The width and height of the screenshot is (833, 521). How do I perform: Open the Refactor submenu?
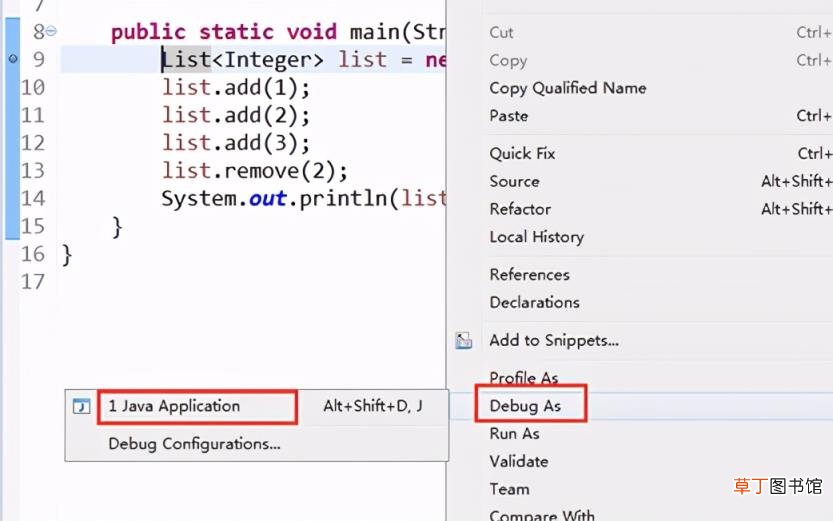520,209
